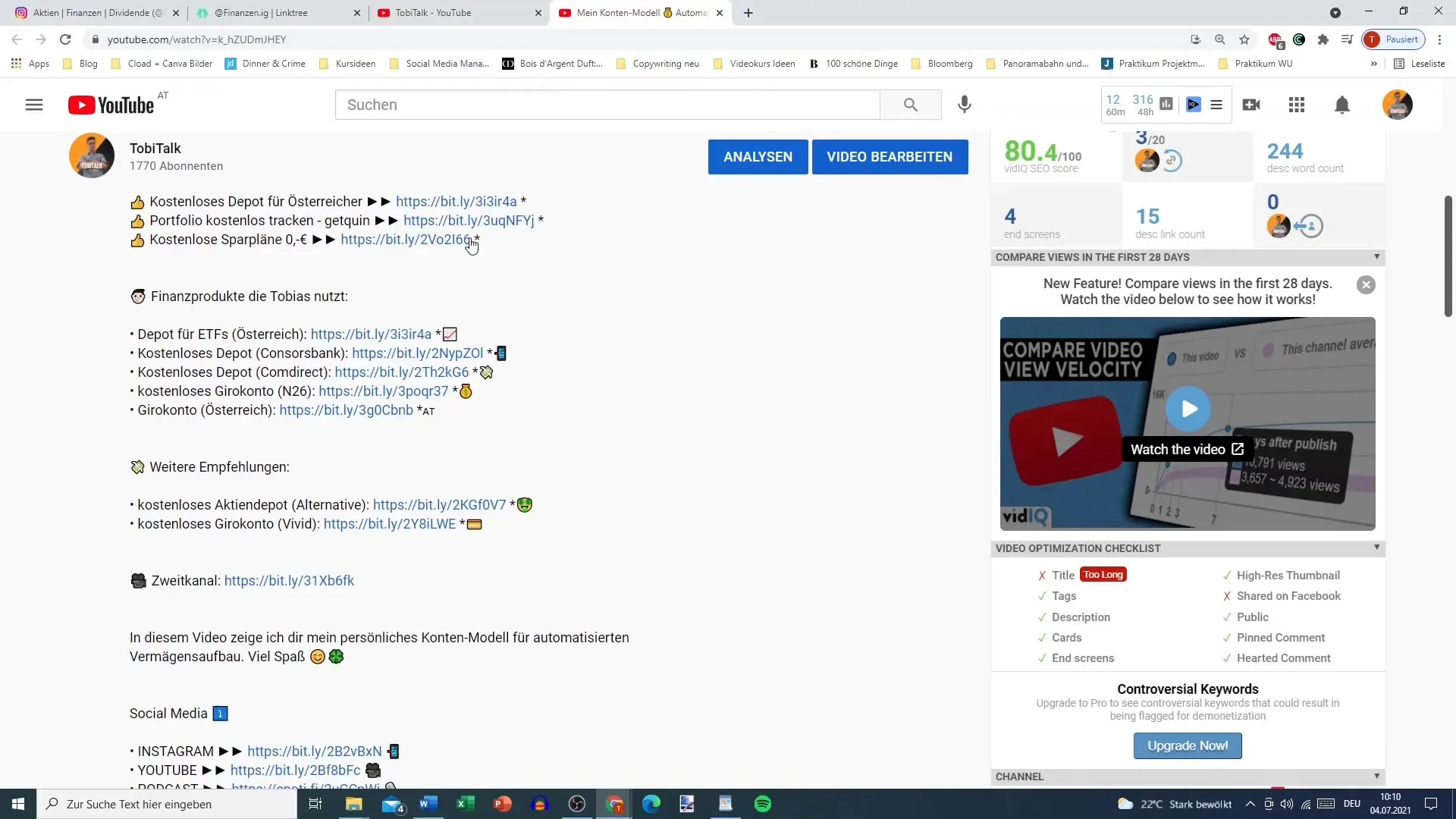Click the Windows taskbar search box
This screenshot has width=1456, height=819.
click(166, 804)
